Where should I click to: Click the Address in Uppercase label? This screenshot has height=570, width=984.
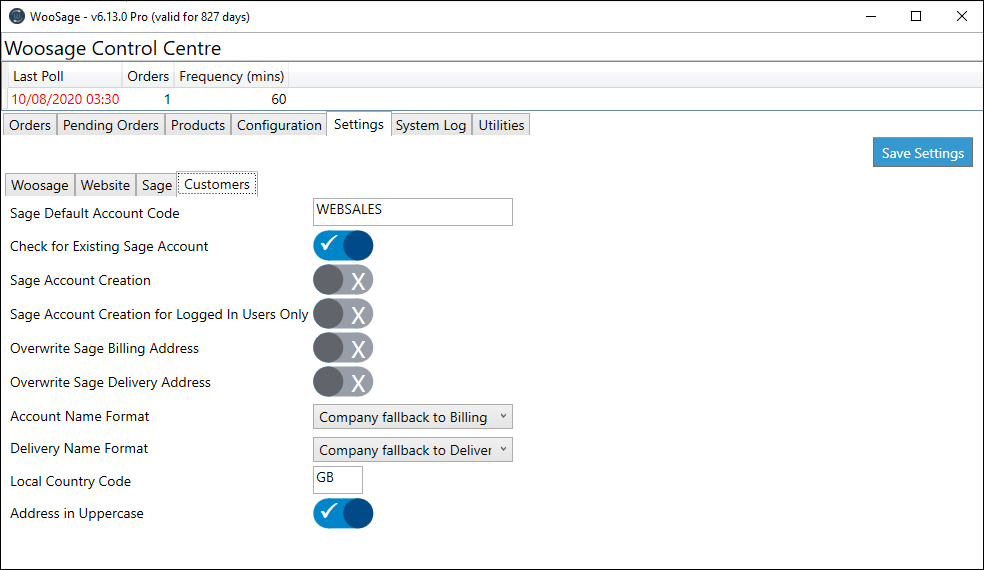coord(77,514)
